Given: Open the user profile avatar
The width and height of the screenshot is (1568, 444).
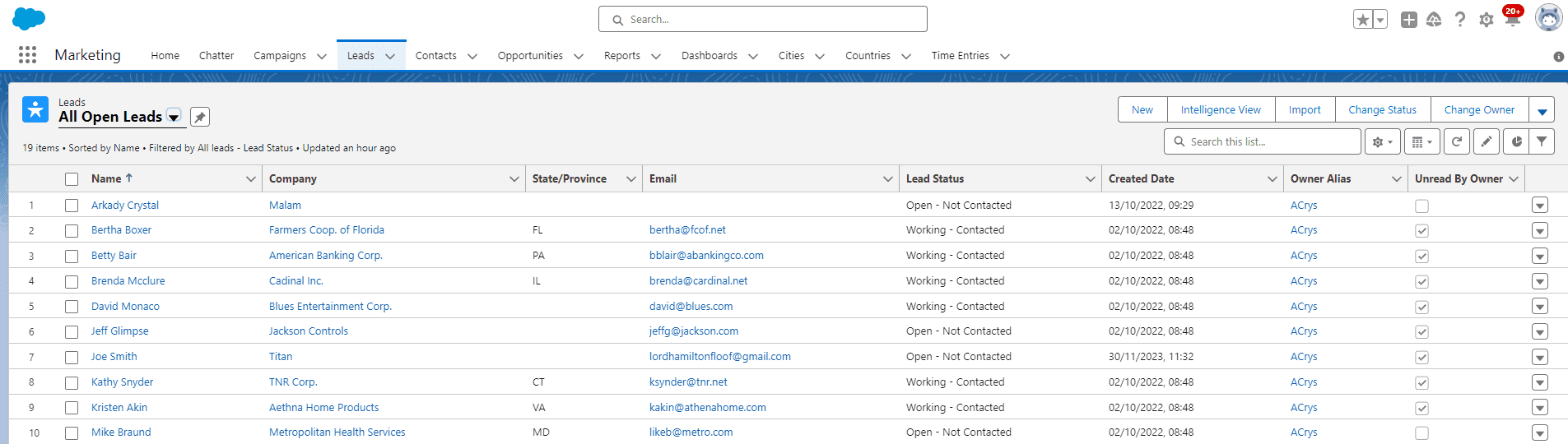Looking at the screenshot, I should 1548,17.
